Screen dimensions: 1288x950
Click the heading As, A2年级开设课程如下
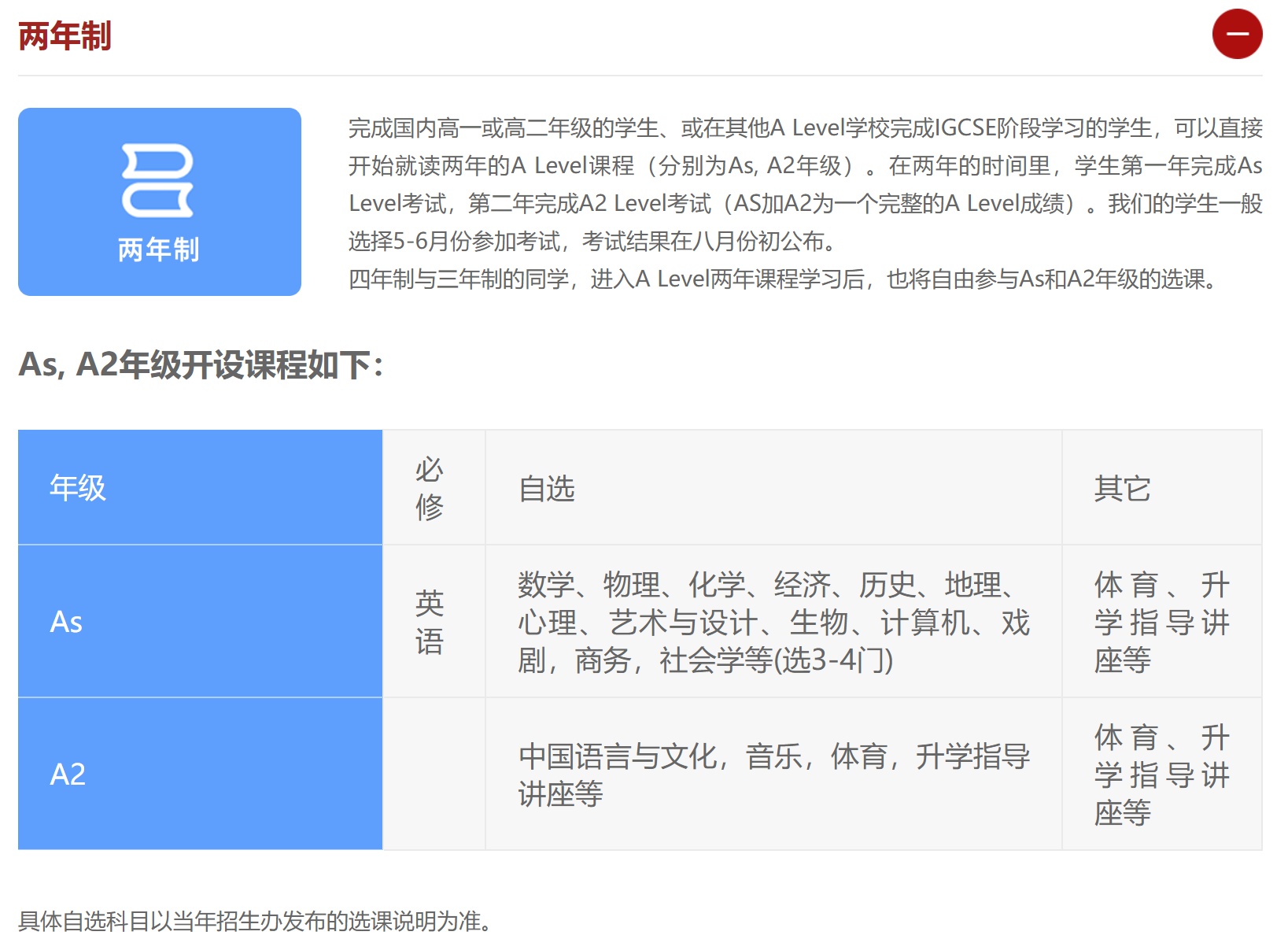coord(201,364)
